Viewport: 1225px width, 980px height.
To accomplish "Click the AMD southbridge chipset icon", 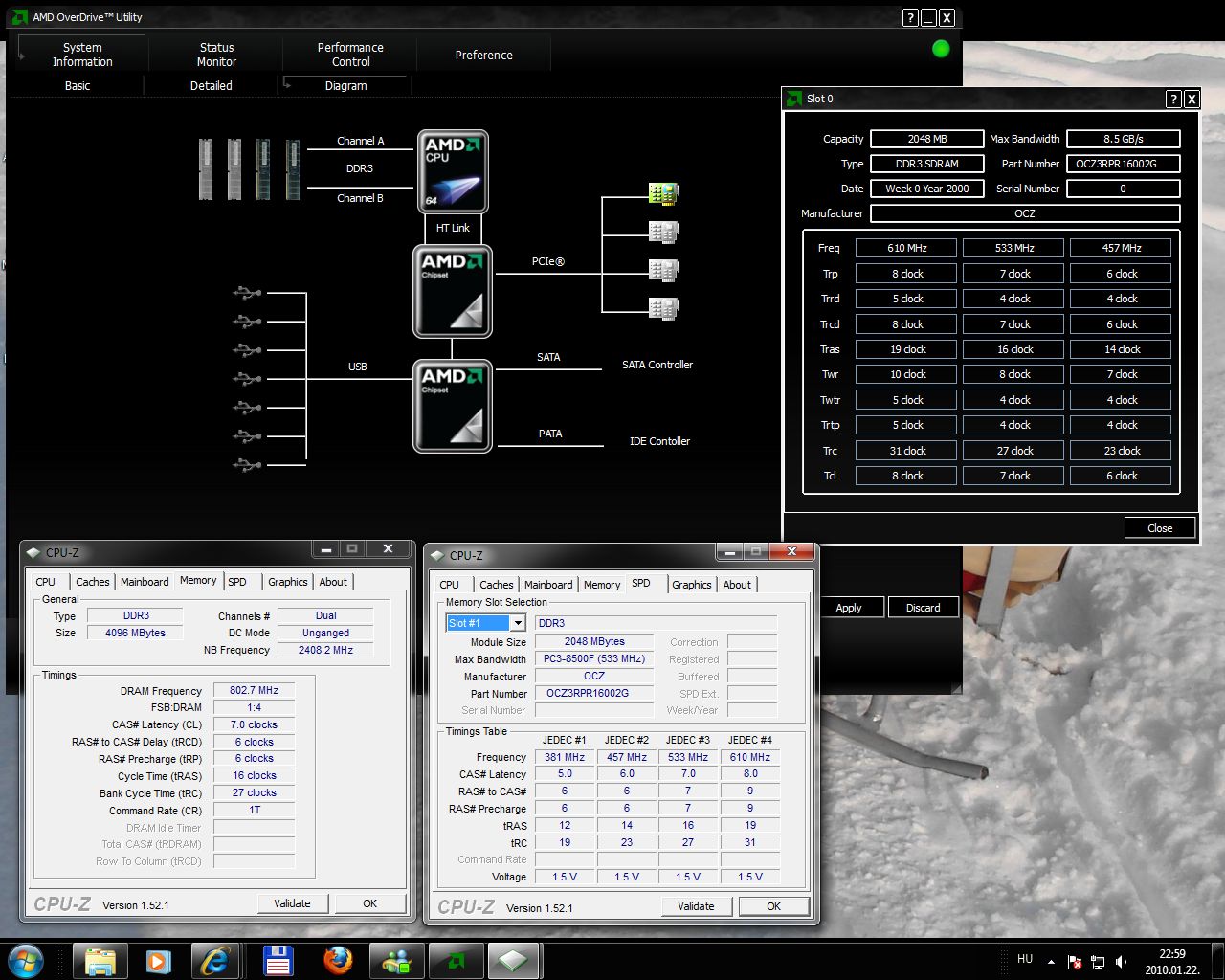I will (453, 406).
